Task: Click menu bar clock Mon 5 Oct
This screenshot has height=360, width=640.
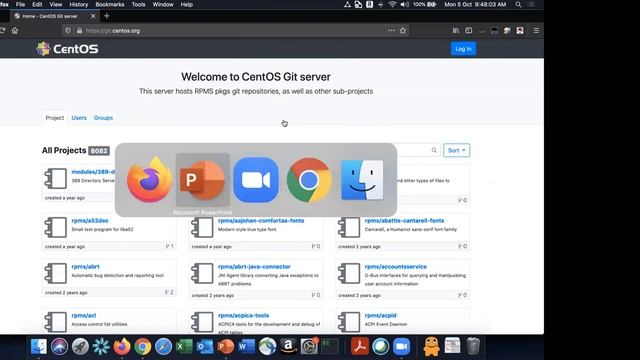Action: click(475, 4)
